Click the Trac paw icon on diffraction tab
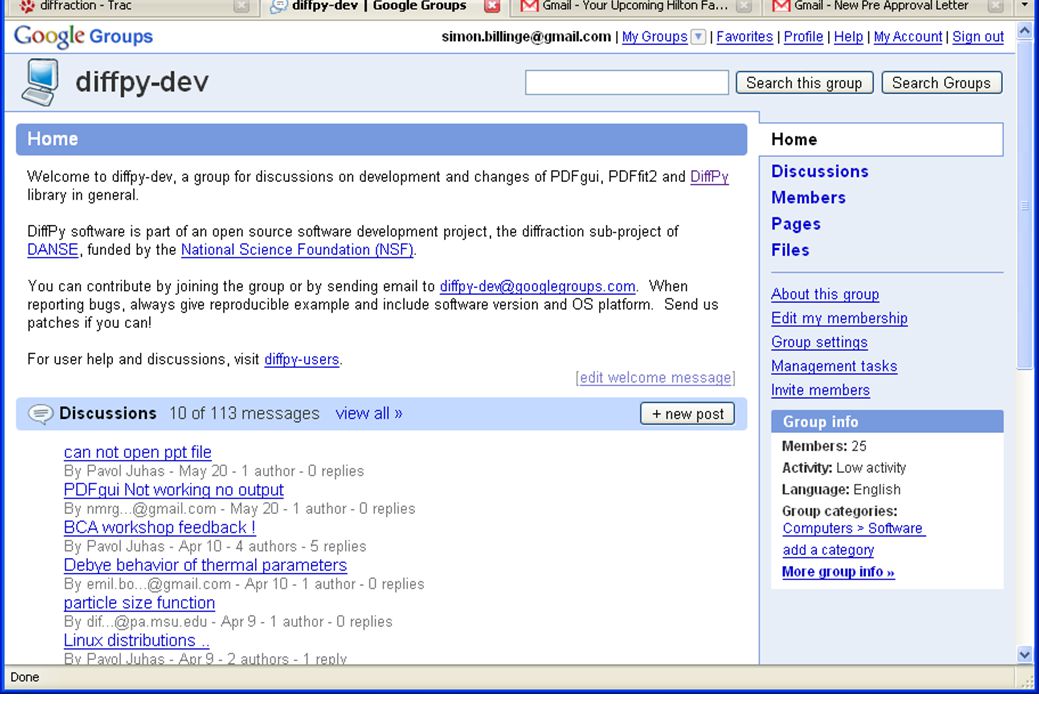 pyautogui.click(x=27, y=7)
